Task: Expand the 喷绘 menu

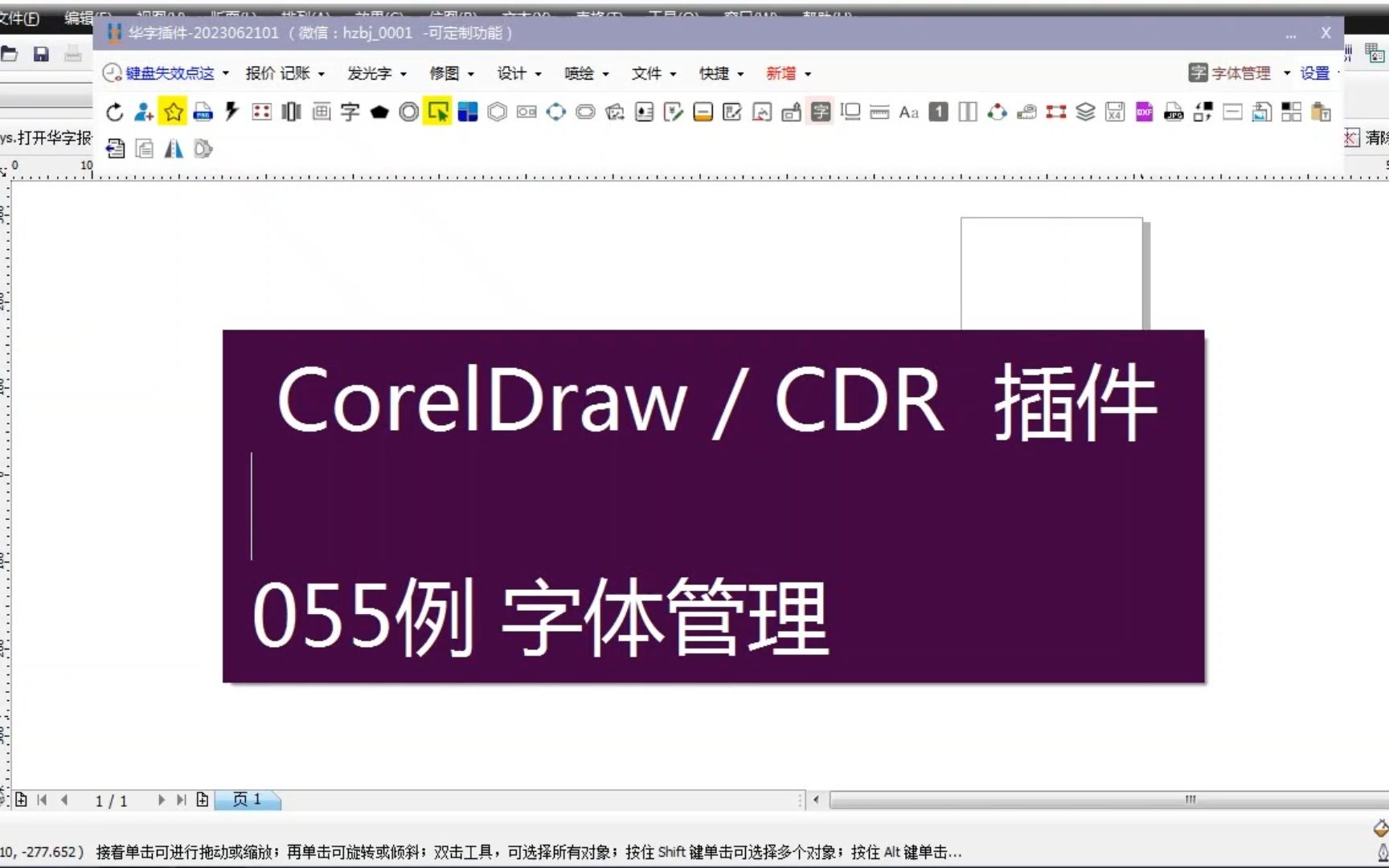Action: 587,73
